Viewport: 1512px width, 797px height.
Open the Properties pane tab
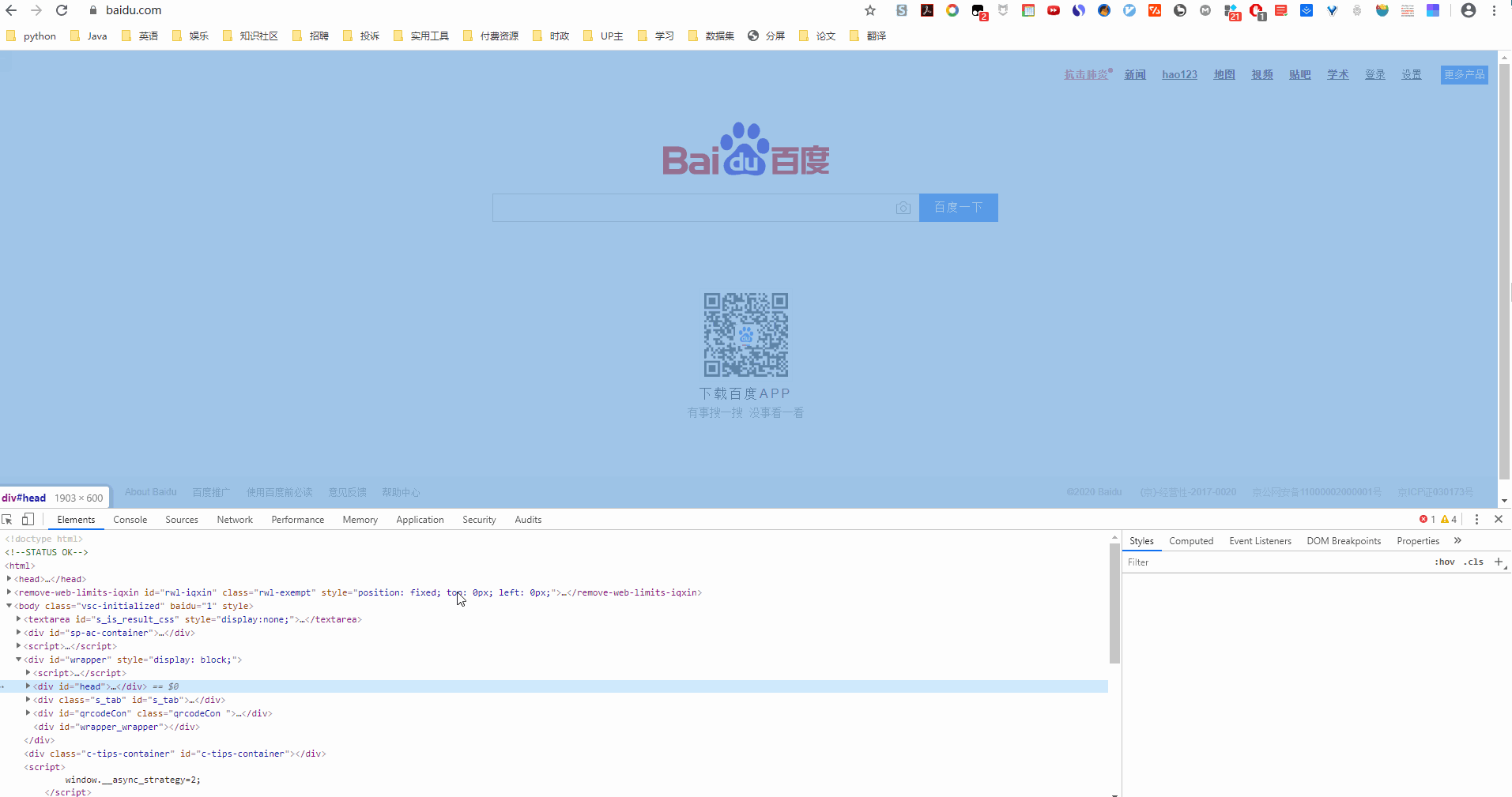1418,541
